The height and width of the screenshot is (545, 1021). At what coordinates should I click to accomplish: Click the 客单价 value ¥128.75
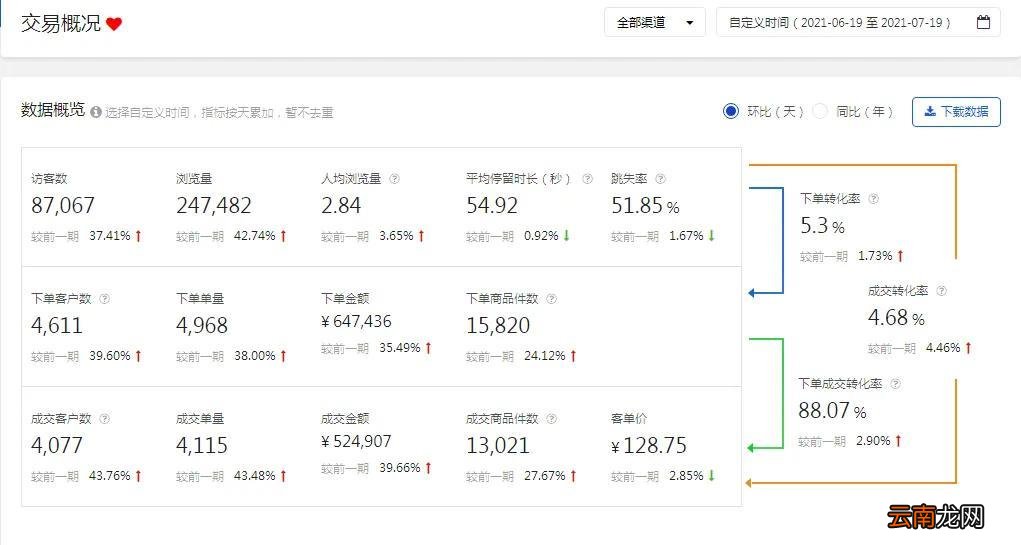coord(649,445)
